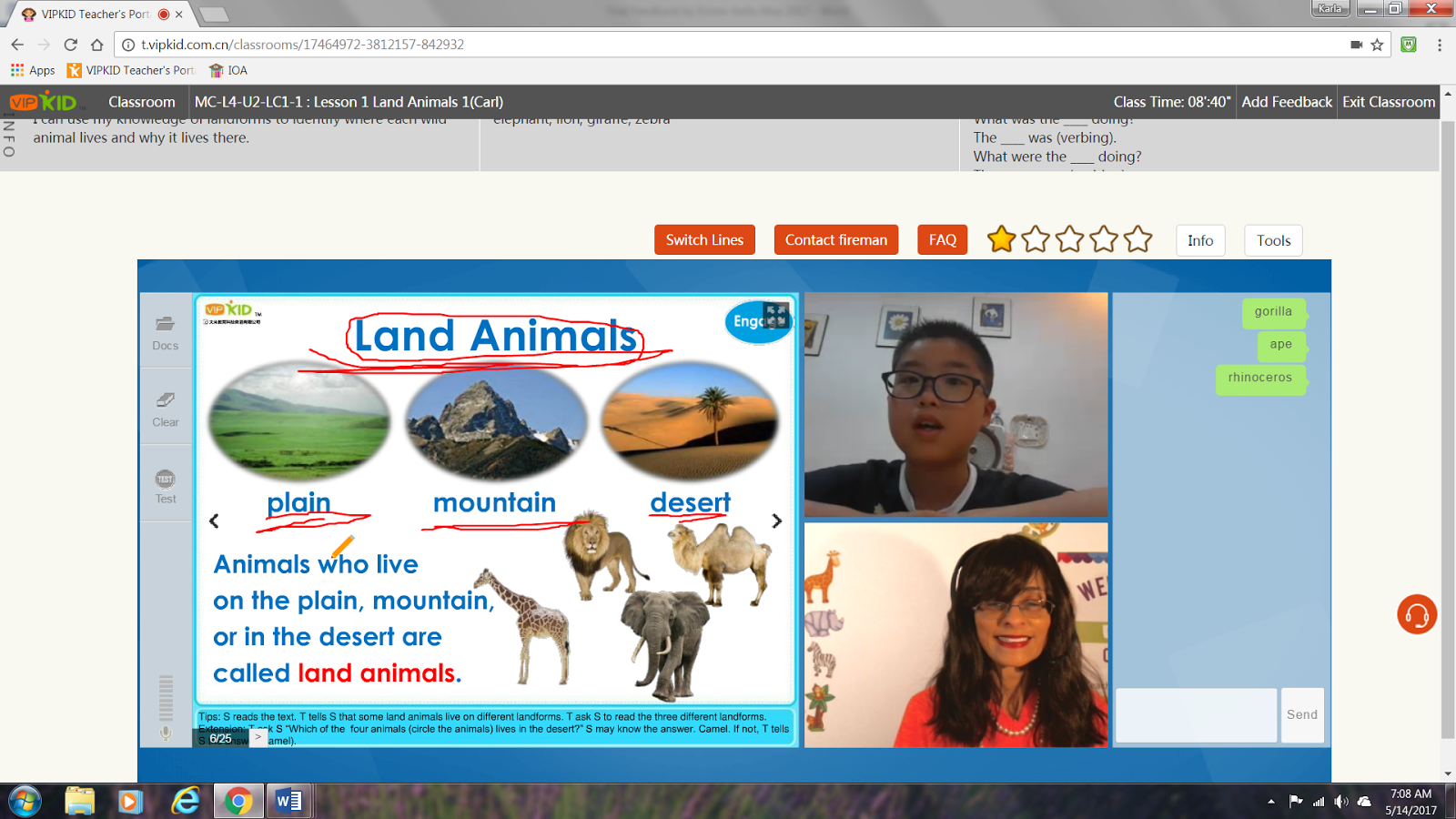This screenshot has width=1456, height=819.
Task: Click the VIPKID logo in header
Action: click(x=44, y=102)
